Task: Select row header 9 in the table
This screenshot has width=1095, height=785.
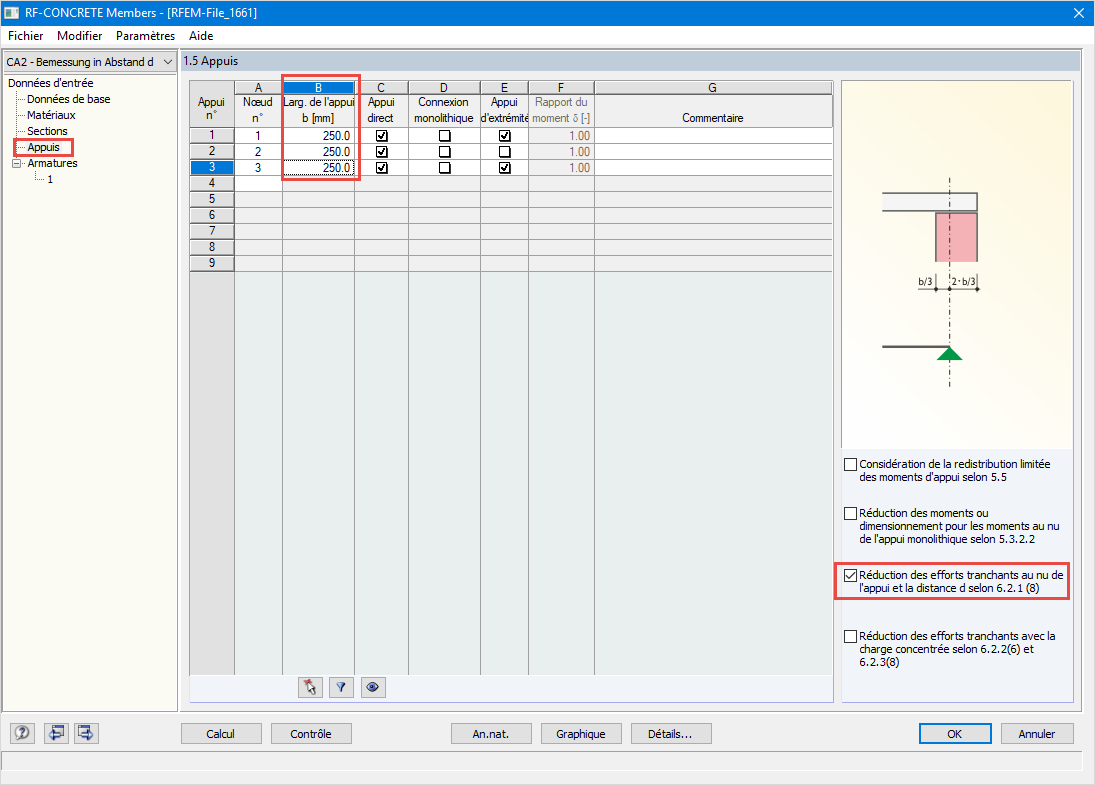Action: pyautogui.click(x=212, y=263)
